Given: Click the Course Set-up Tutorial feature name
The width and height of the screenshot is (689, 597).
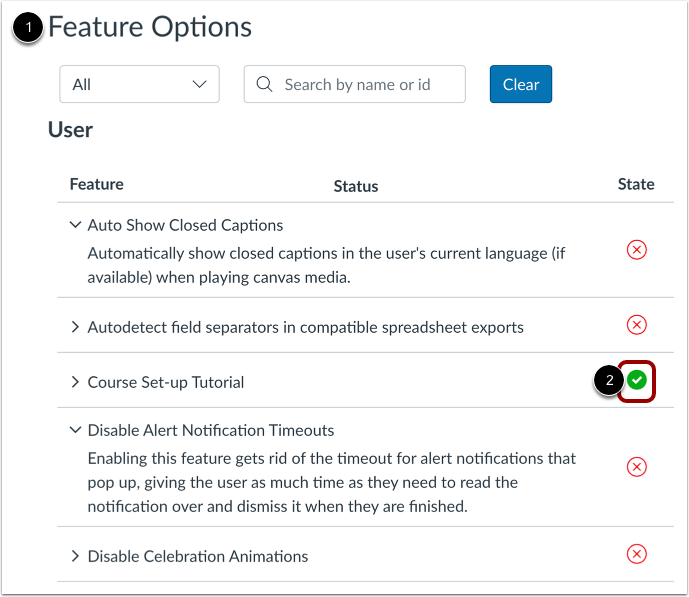Looking at the screenshot, I should 166,382.
